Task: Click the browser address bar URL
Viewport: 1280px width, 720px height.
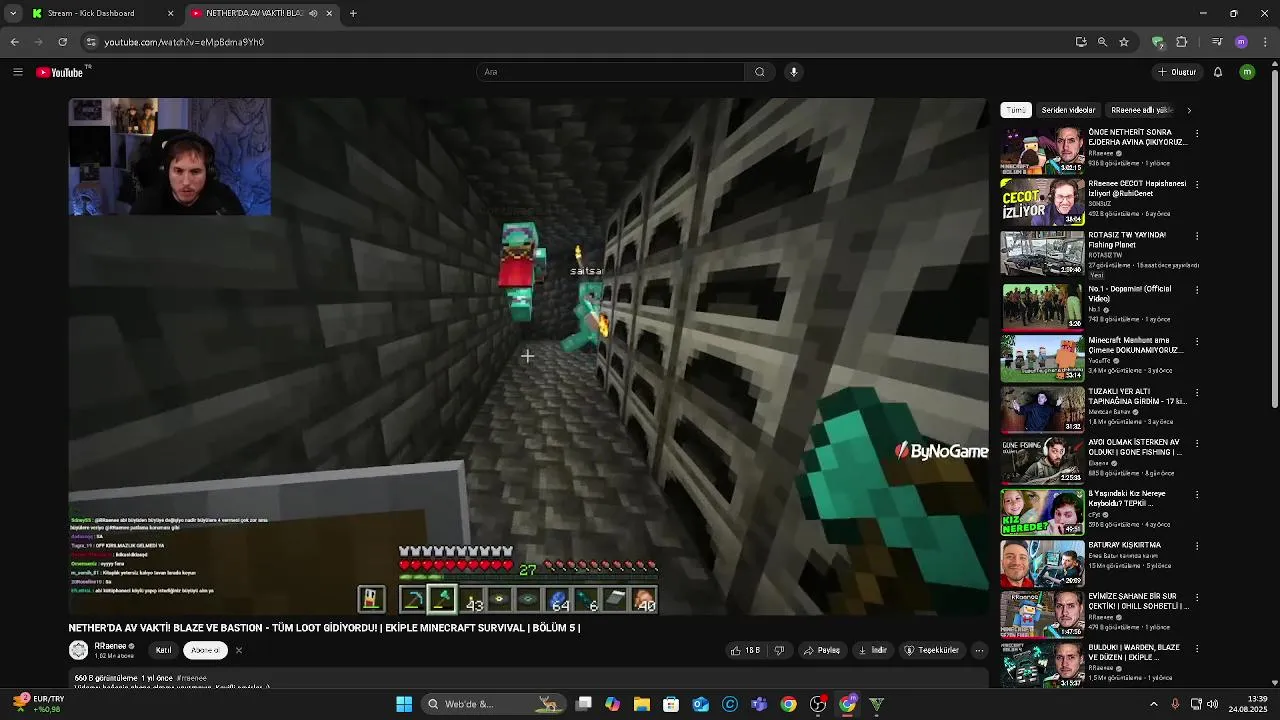Action: point(184,42)
